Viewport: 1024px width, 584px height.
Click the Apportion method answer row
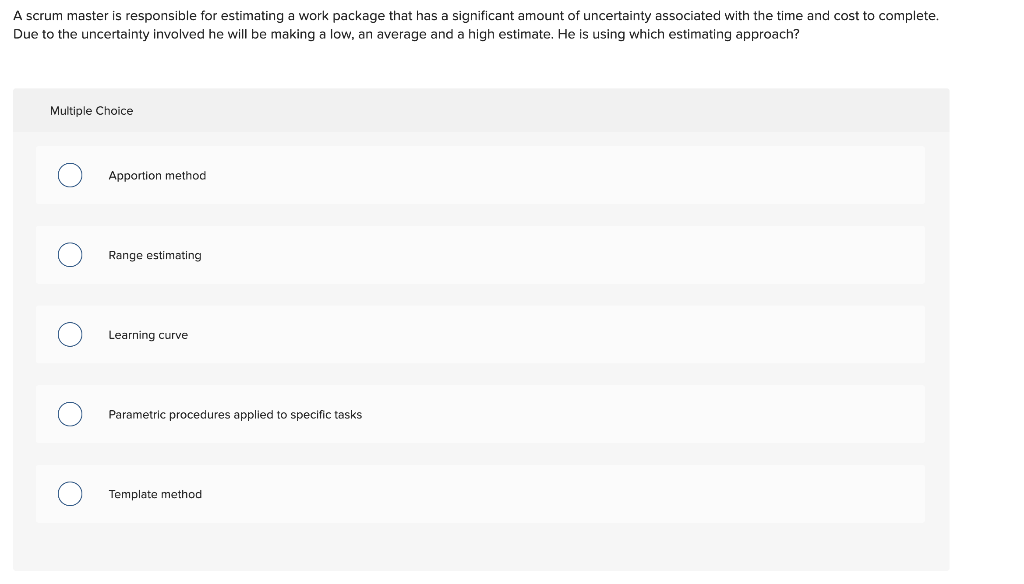(480, 174)
